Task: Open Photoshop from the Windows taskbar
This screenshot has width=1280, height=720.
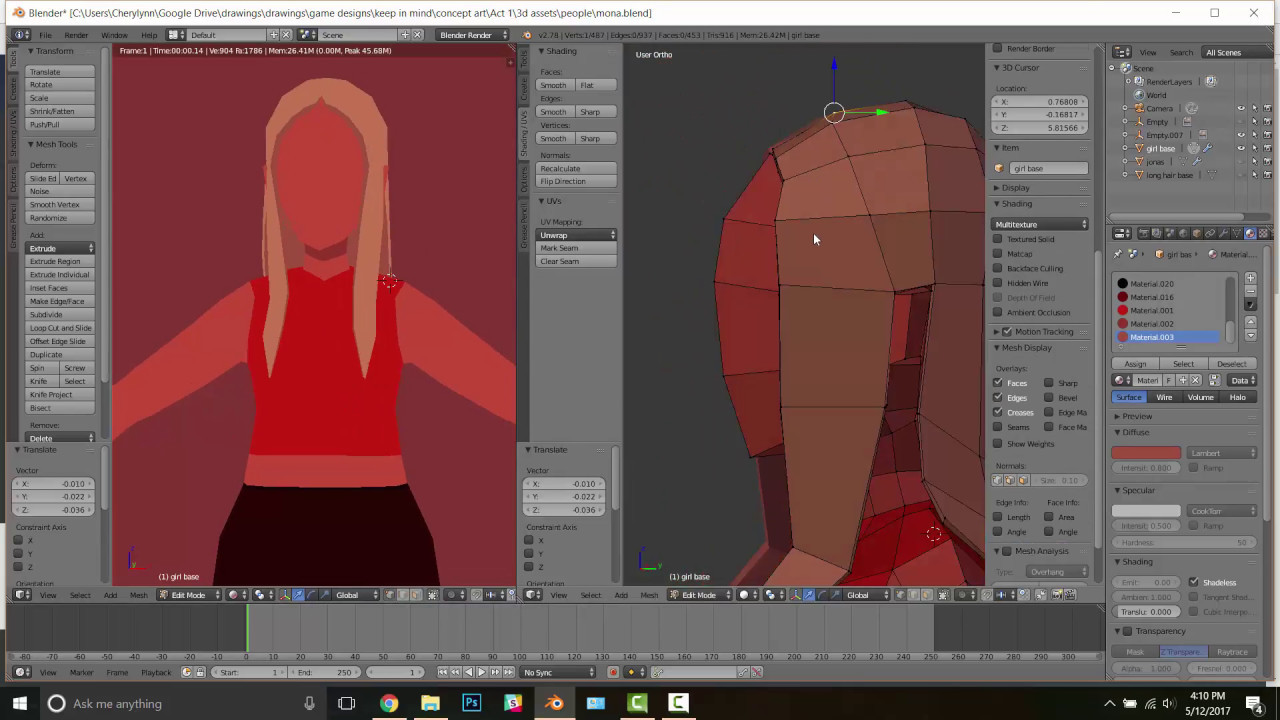Action: pos(471,703)
